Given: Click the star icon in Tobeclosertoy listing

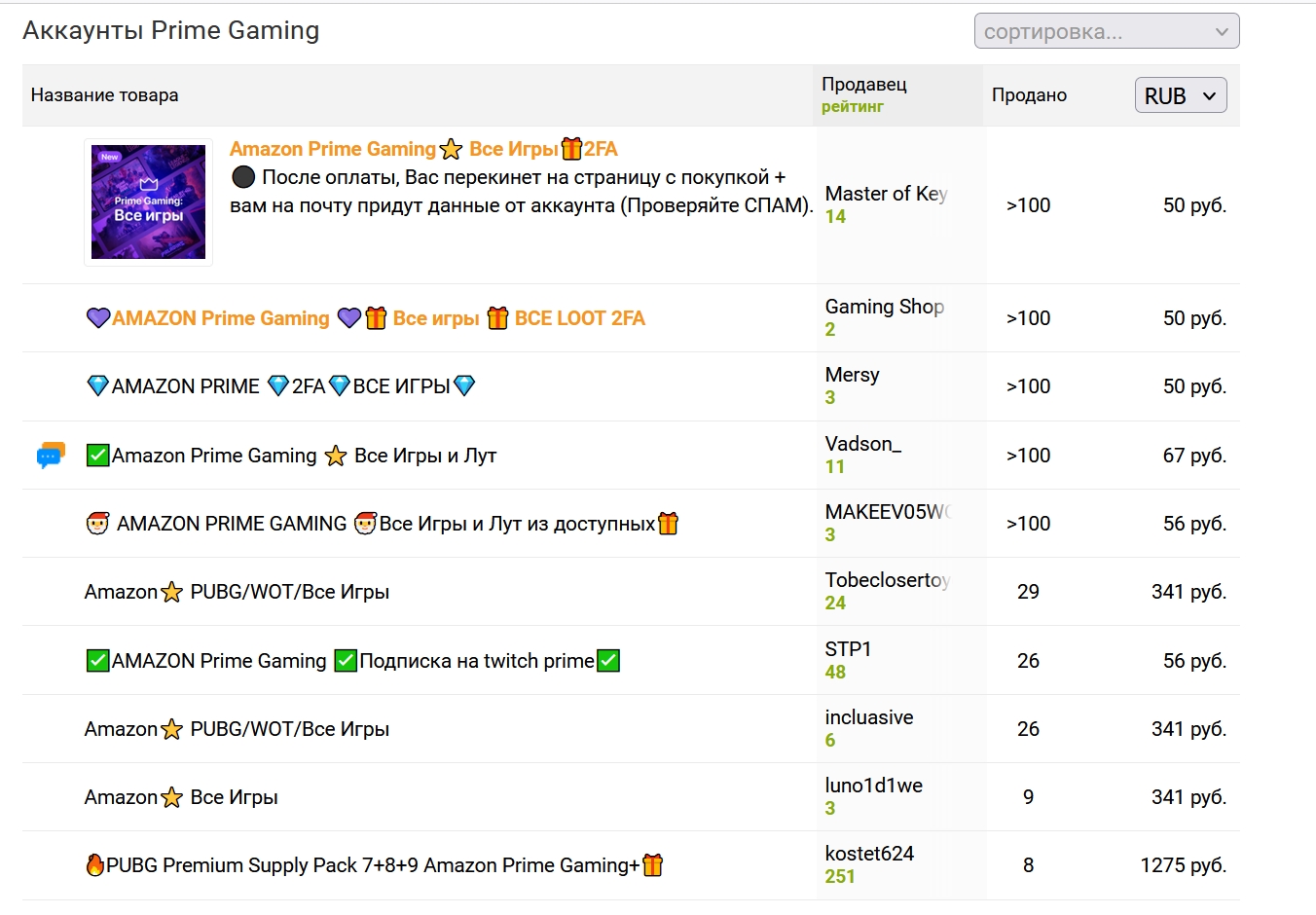Looking at the screenshot, I should click(171, 592).
